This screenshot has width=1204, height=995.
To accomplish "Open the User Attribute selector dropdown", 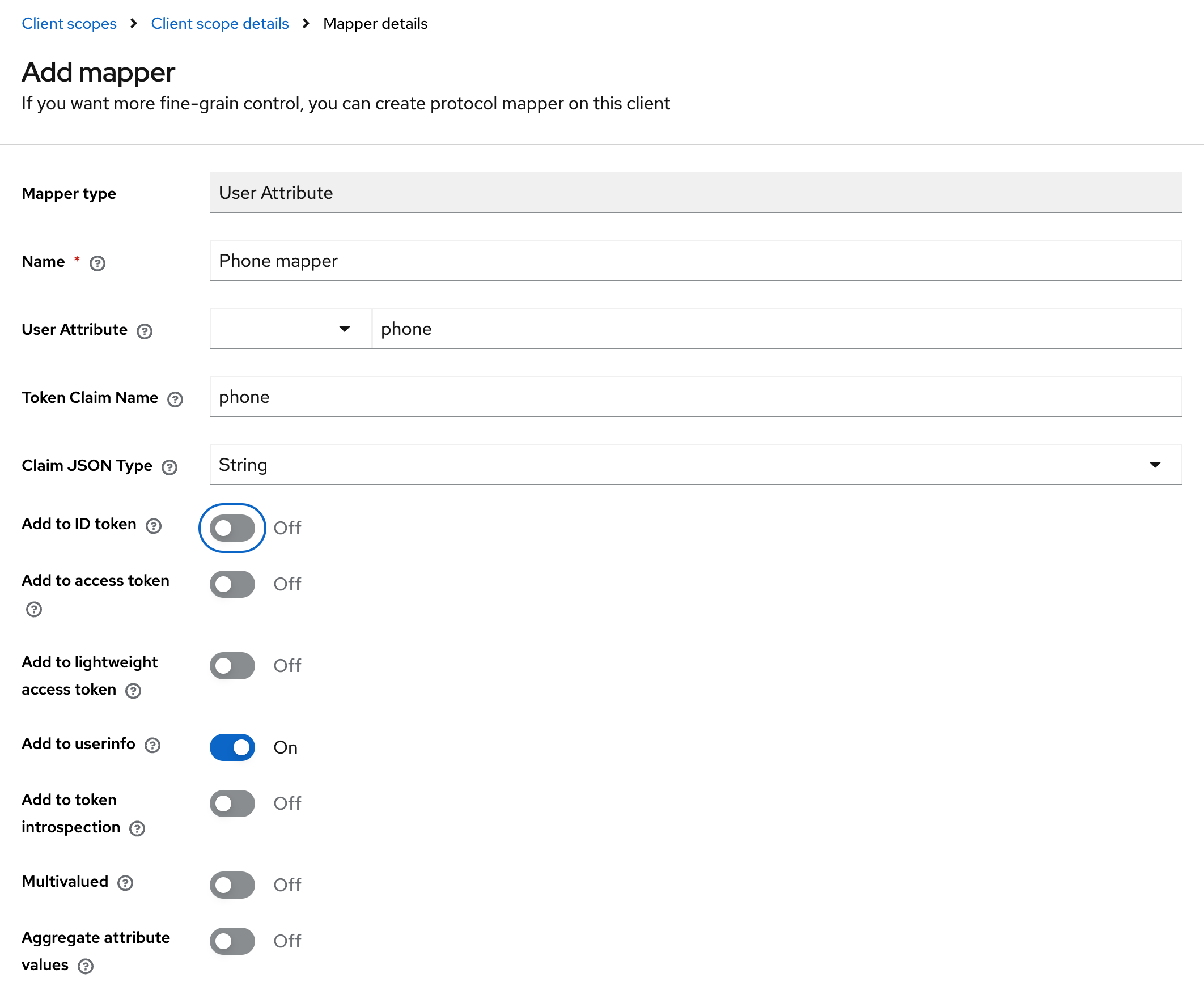I will 290,329.
